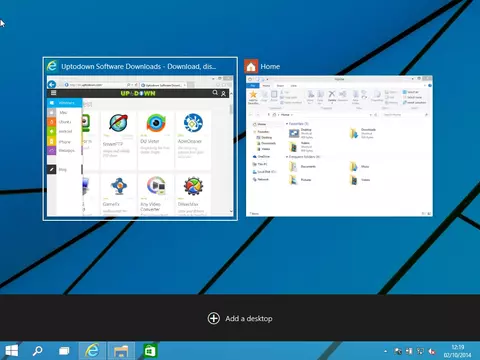Switch to the View ribbon tab in Explorer
This screenshot has width=480, height=360.
pyautogui.click(x=293, y=86)
